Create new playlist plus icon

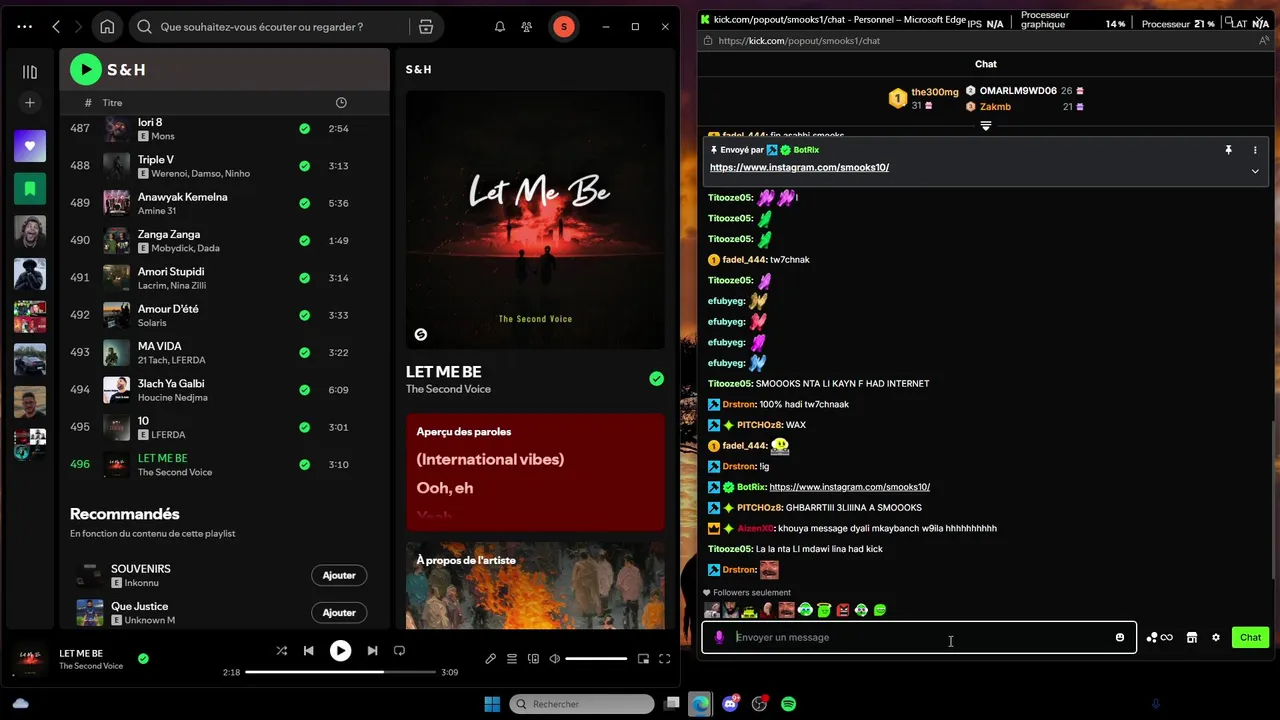[x=30, y=103]
